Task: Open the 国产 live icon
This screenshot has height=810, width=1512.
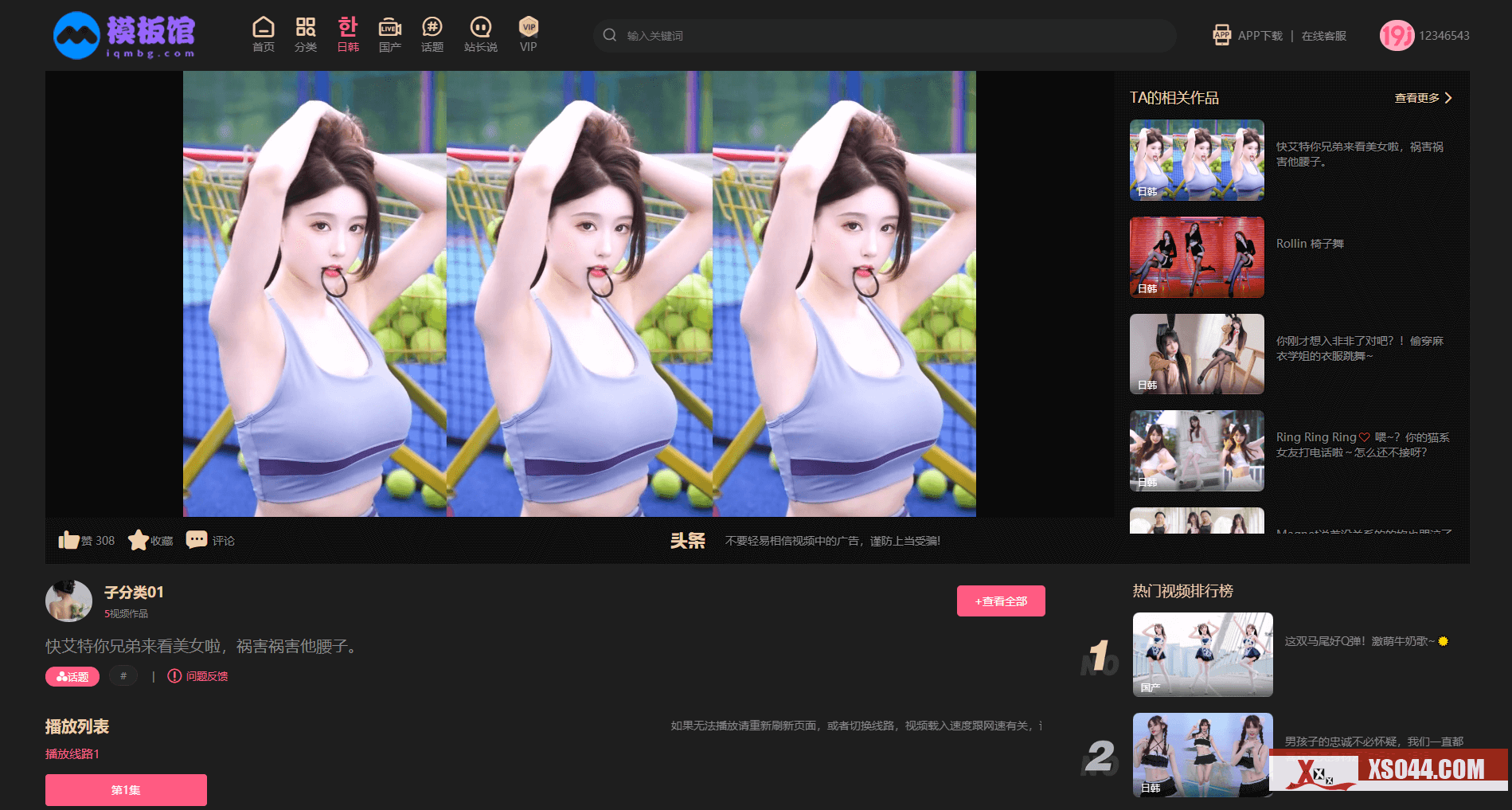Action: [389, 28]
